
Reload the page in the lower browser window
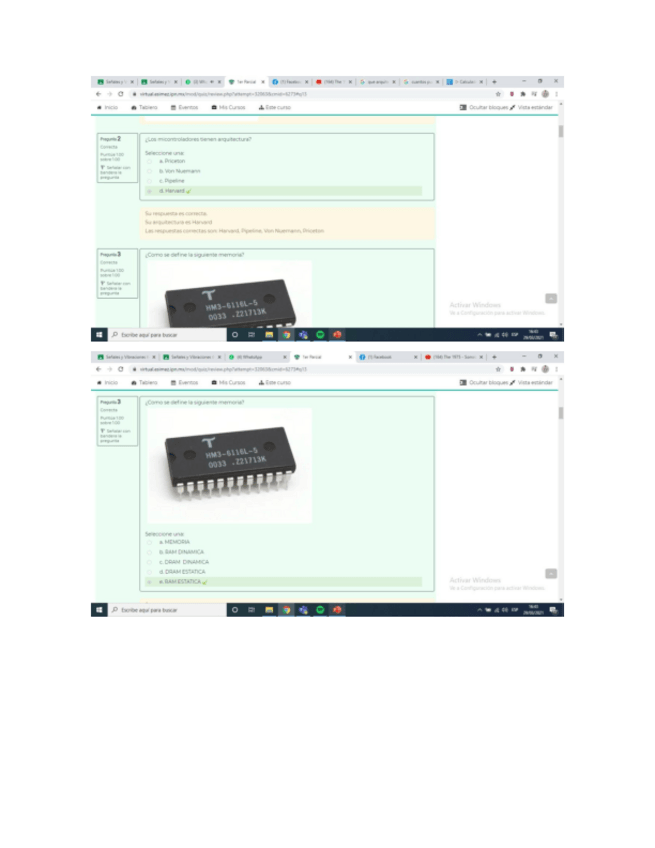pyautogui.click(x=120, y=369)
